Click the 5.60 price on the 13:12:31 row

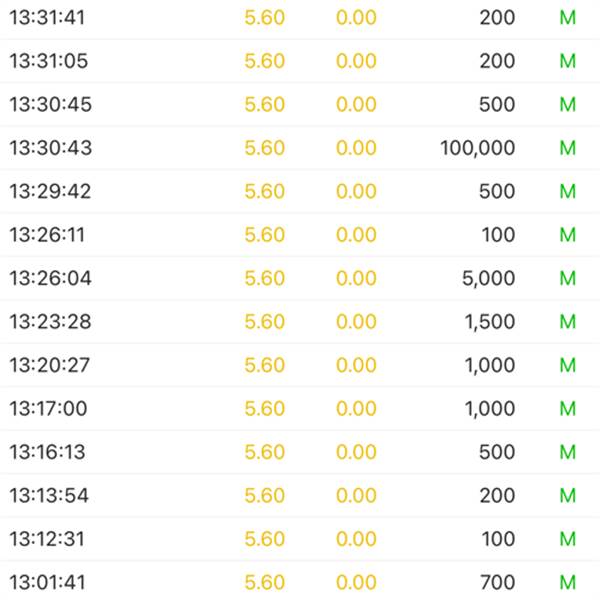coord(264,539)
